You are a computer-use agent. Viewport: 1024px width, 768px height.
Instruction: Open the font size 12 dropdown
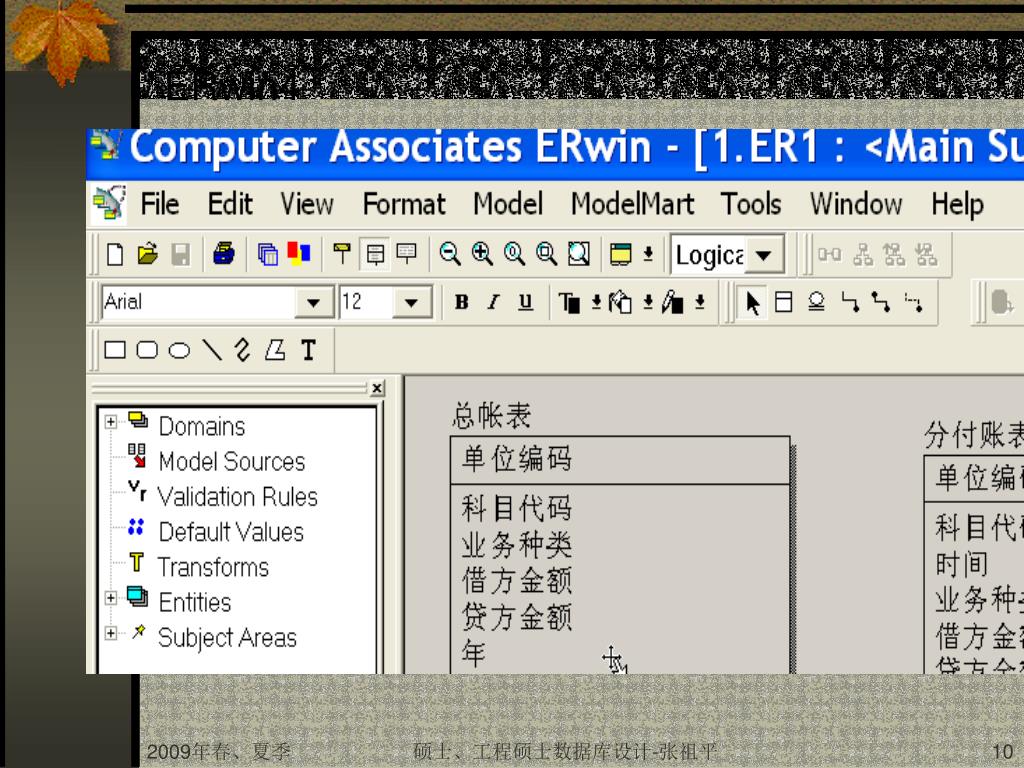coord(411,303)
